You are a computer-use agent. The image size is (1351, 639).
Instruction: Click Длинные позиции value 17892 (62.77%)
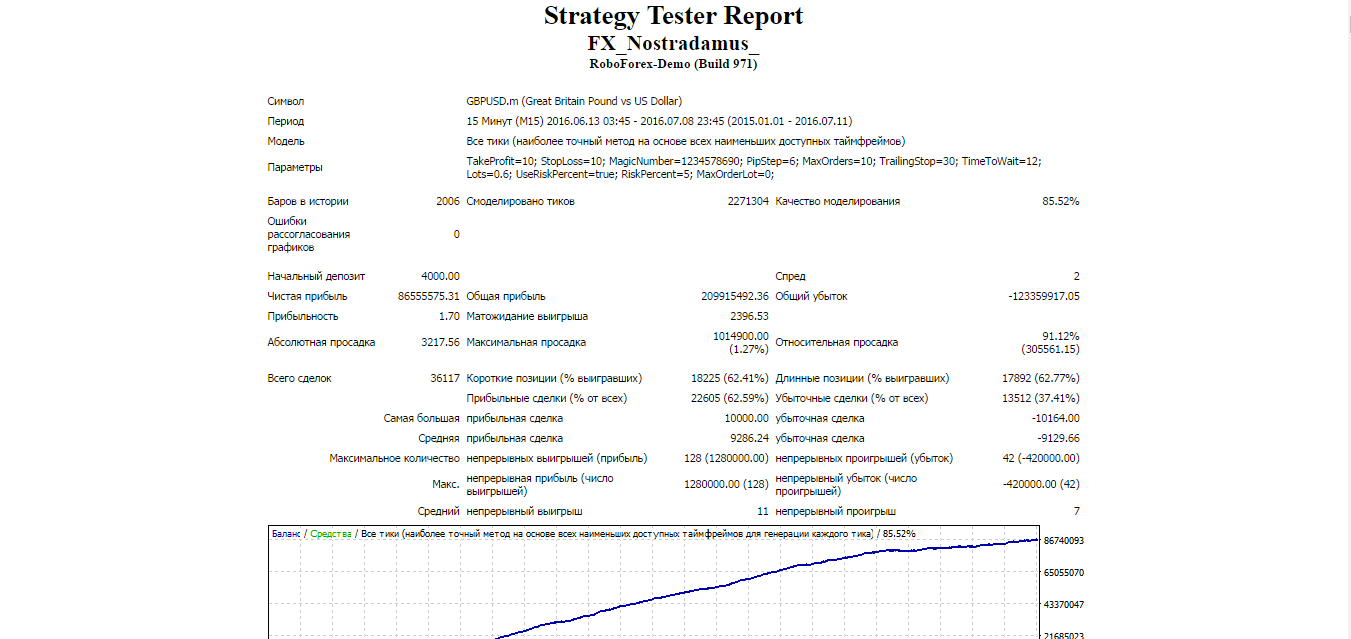click(x=1041, y=378)
